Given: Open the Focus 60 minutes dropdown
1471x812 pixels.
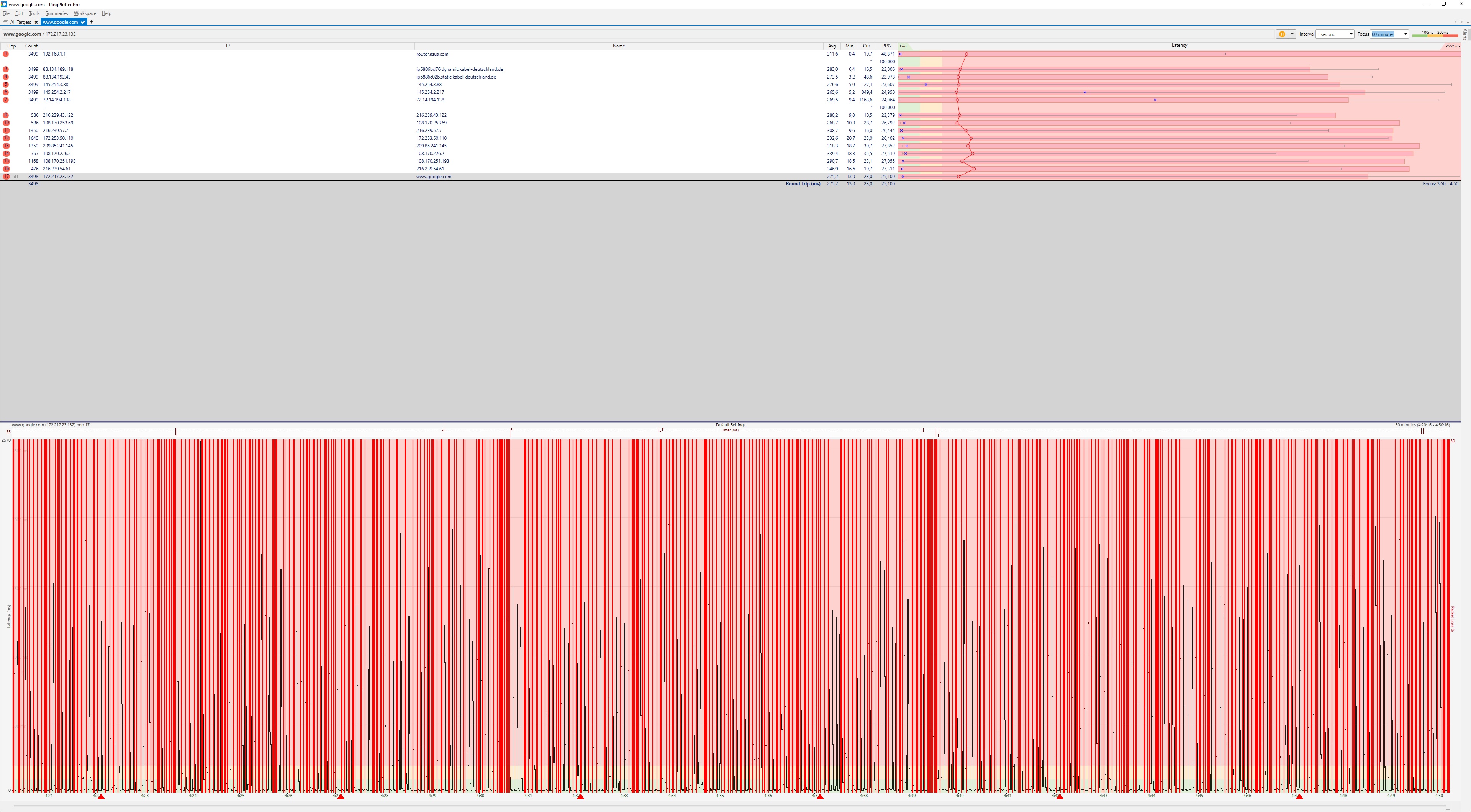Looking at the screenshot, I should pos(1405,34).
